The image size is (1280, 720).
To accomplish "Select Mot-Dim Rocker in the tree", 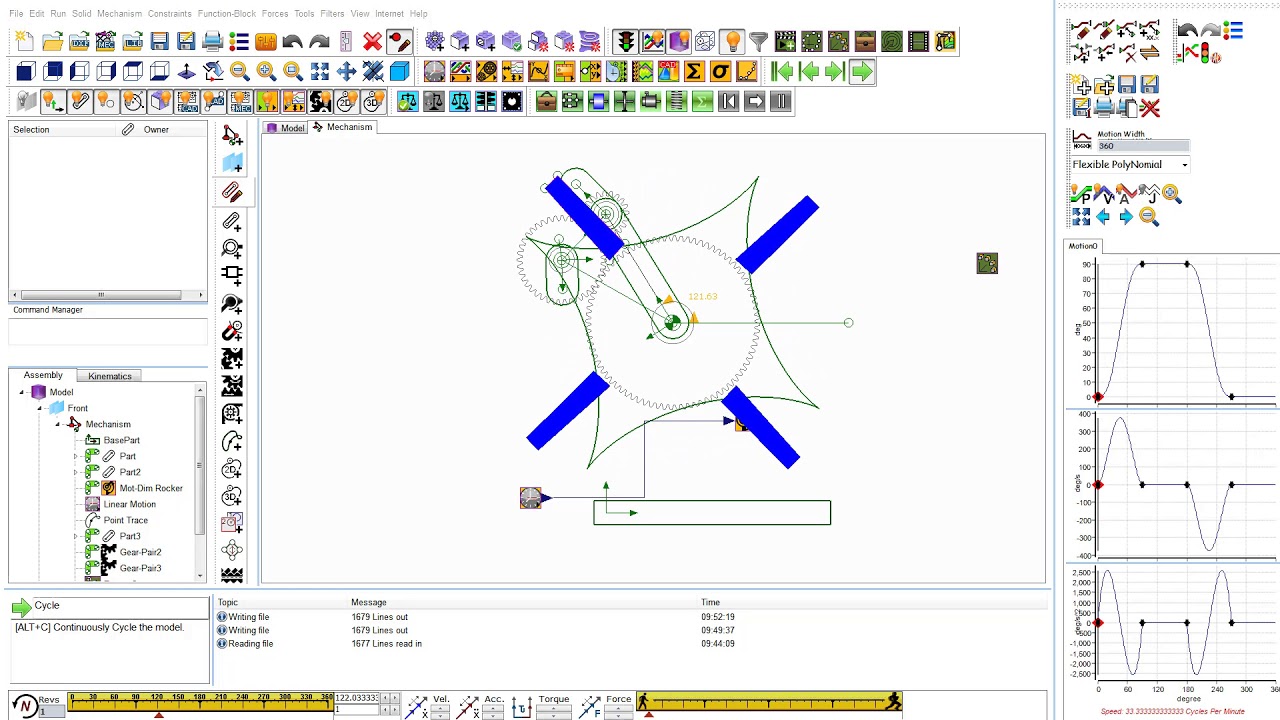I will tap(151, 488).
